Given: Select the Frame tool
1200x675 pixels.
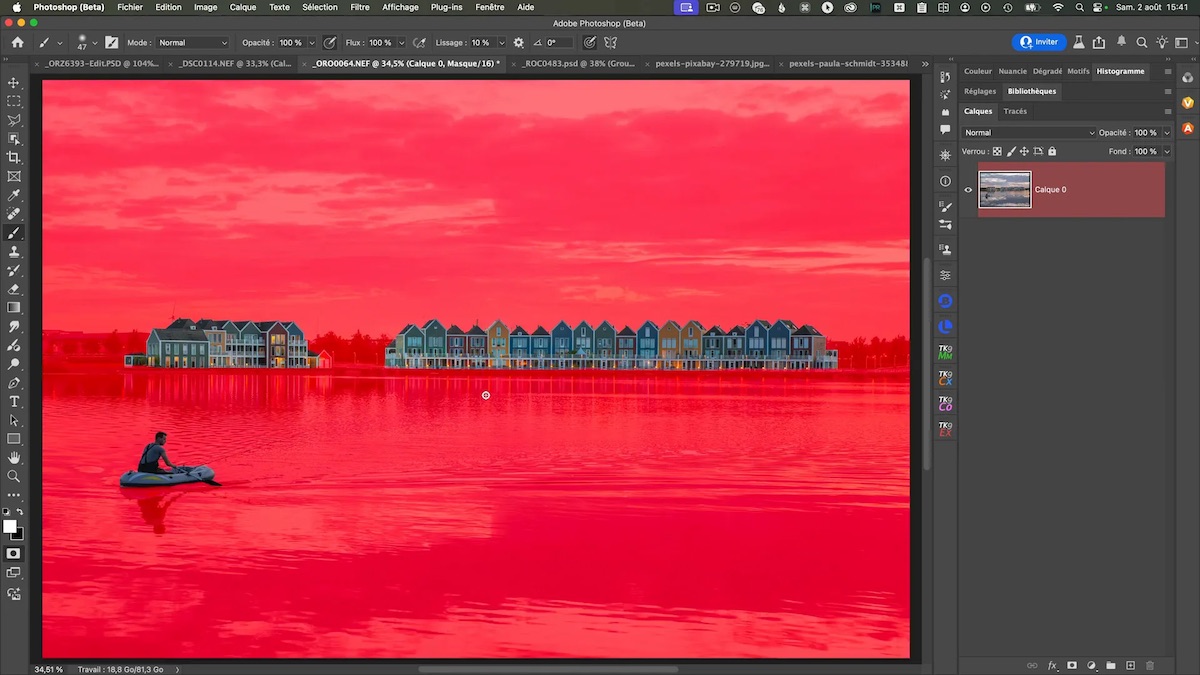Looking at the screenshot, I should tap(14, 176).
